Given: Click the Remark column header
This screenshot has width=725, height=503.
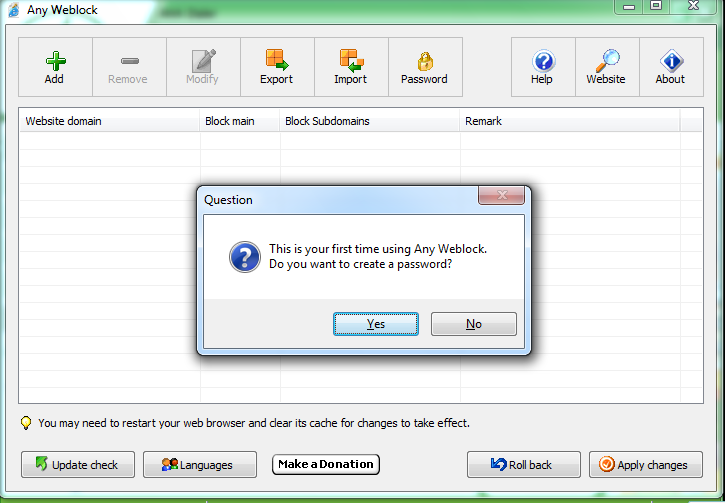Looking at the screenshot, I should [570, 121].
